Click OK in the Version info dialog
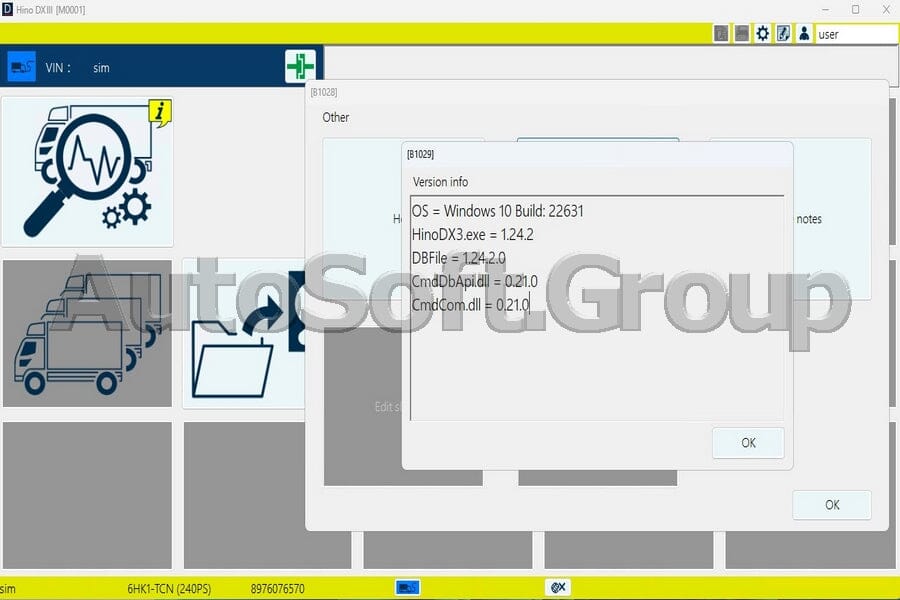This screenshot has width=900, height=600. pyautogui.click(x=748, y=443)
